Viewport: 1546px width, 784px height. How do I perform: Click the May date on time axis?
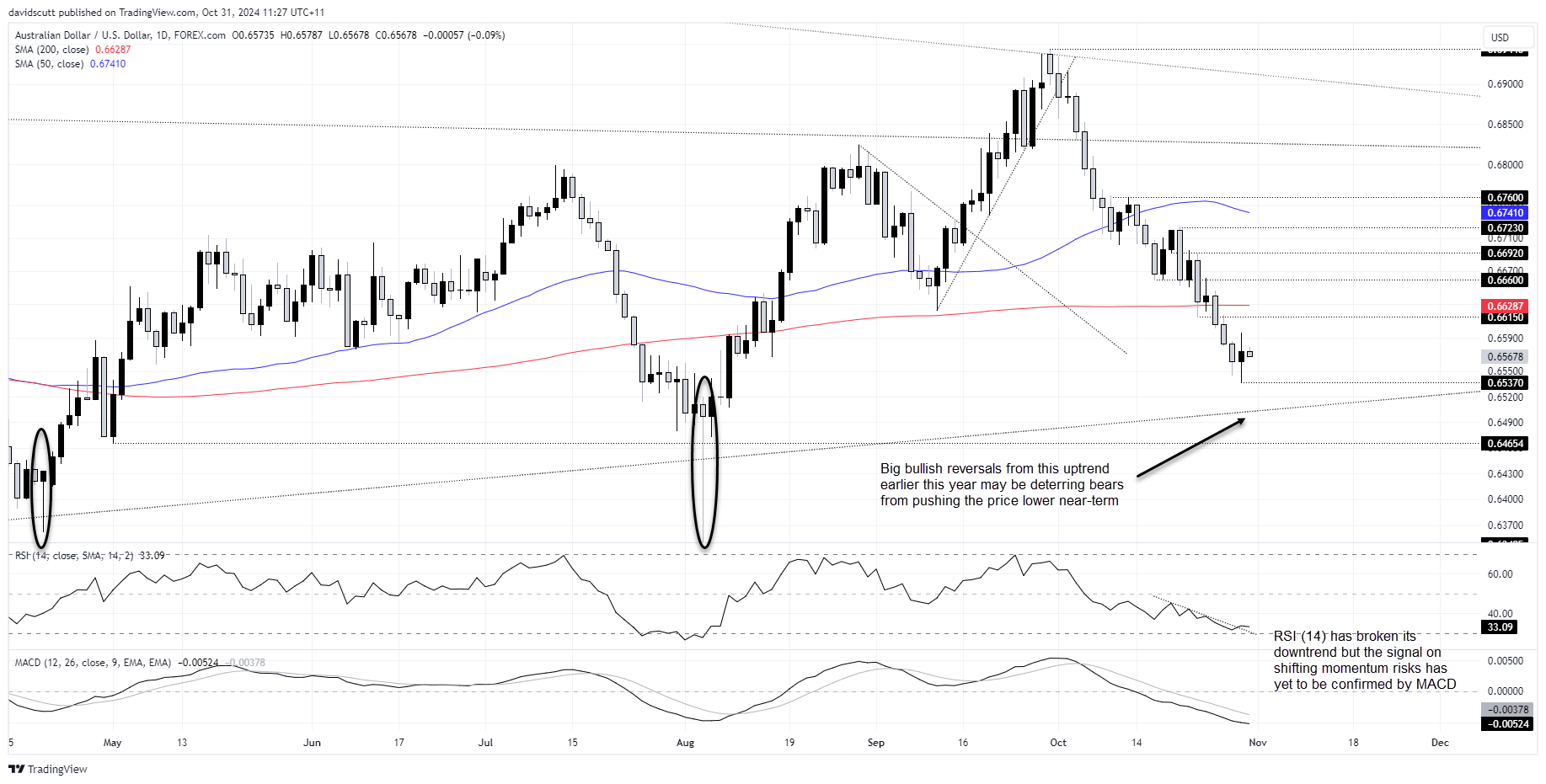tap(112, 743)
